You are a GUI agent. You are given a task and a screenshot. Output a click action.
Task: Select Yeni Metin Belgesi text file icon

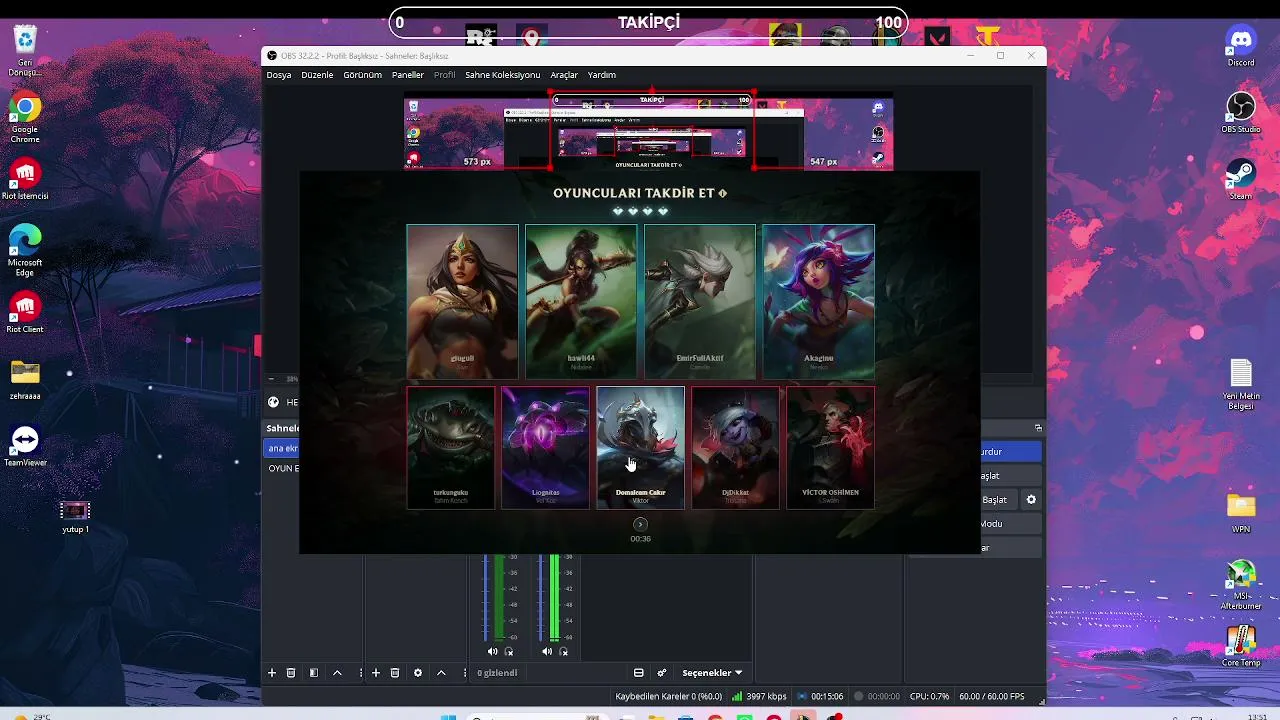click(x=1241, y=384)
